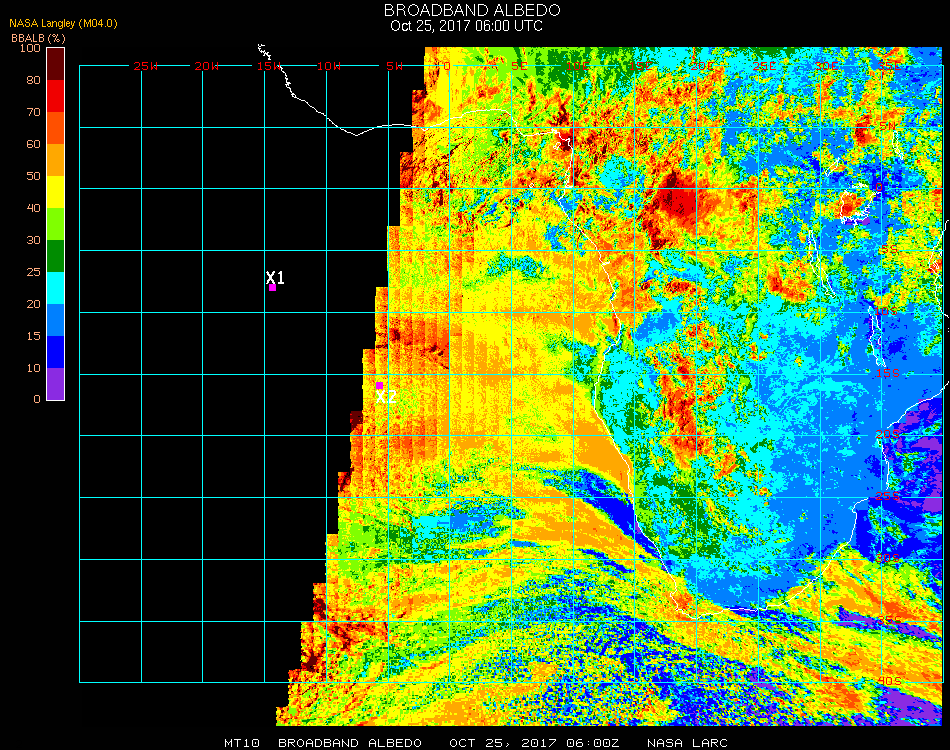950x750 pixels.
Task: Click the legend value '20'
Action: [33, 304]
